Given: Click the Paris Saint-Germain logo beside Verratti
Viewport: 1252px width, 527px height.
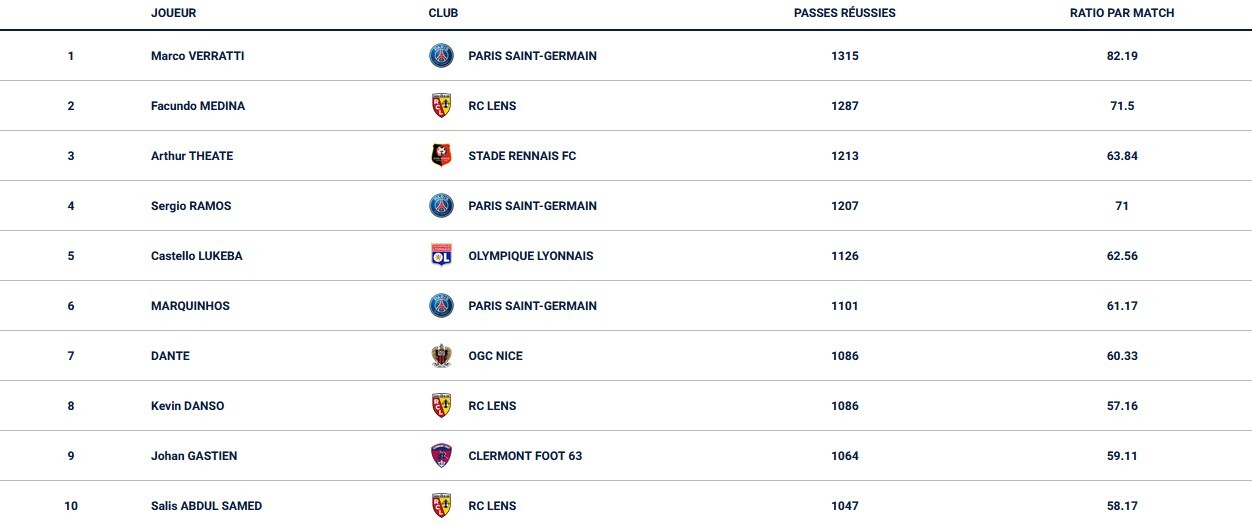Looking at the screenshot, I should pyautogui.click(x=441, y=56).
